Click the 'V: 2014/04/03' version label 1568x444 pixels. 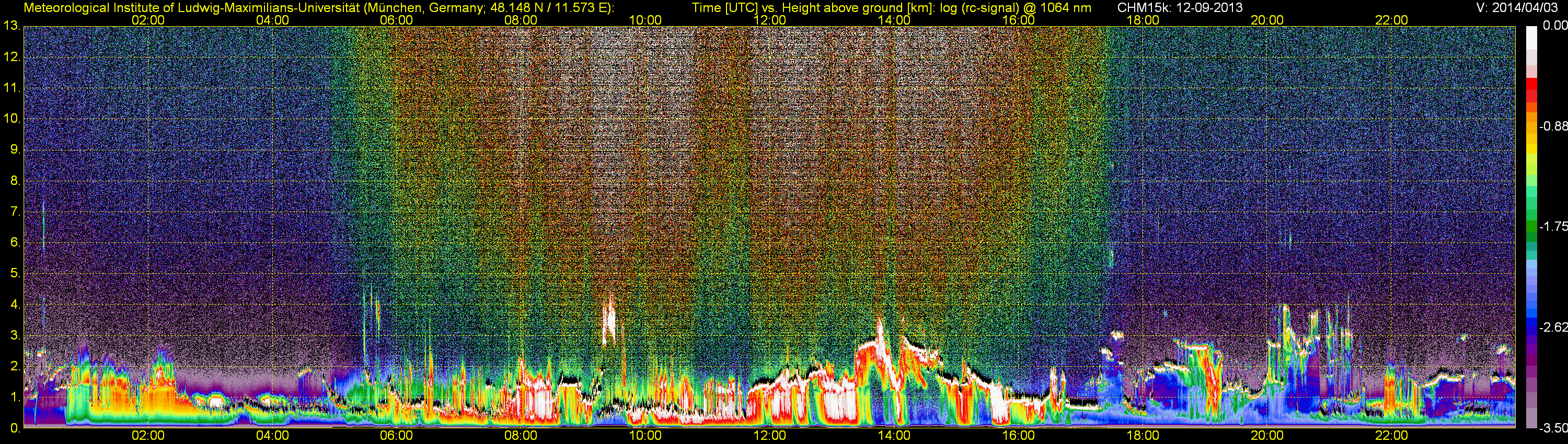pyautogui.click(x=1516, y=8)
